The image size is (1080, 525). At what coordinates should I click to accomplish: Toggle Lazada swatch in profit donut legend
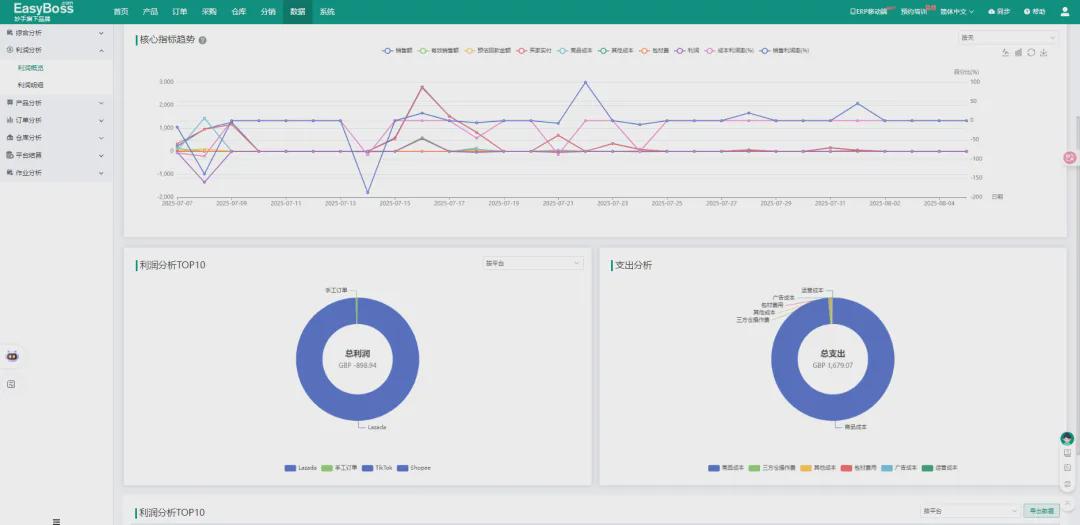point(290,468)
